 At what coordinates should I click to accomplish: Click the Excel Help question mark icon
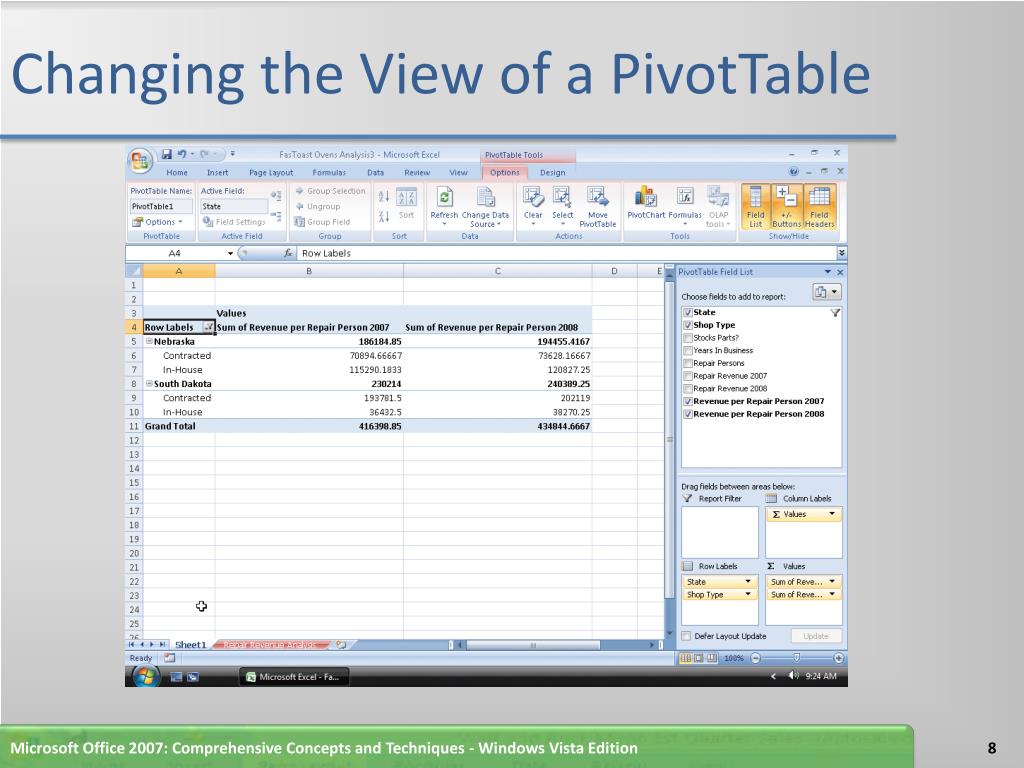(x=793, y=172)
